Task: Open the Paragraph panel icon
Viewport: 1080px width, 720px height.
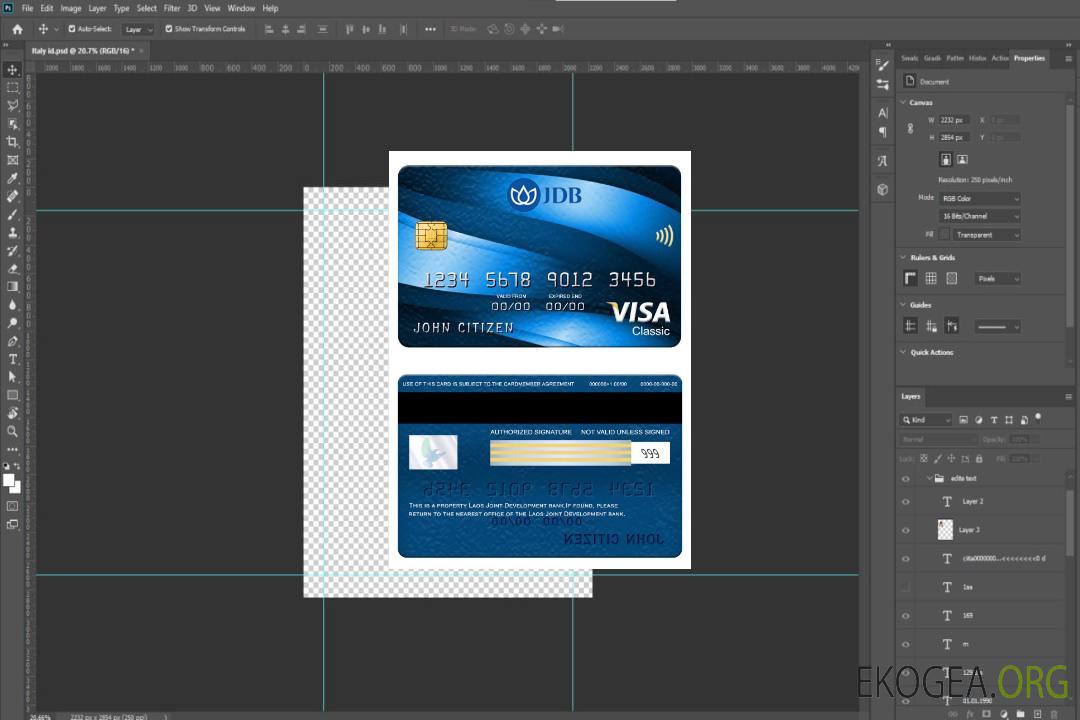Action: (x=883, y=132)
